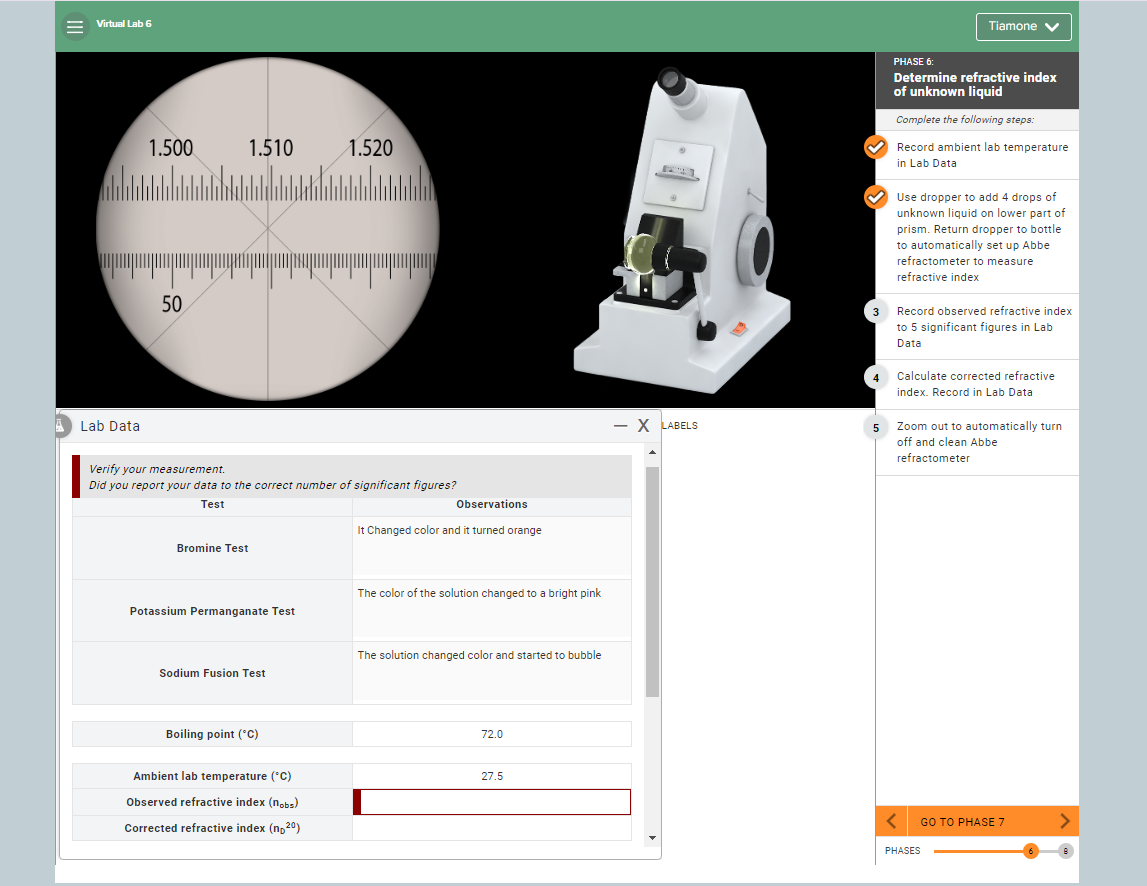Click step 1 completed checkmark icon
This screenshot has width=1147, height=886.
(875, 147)
